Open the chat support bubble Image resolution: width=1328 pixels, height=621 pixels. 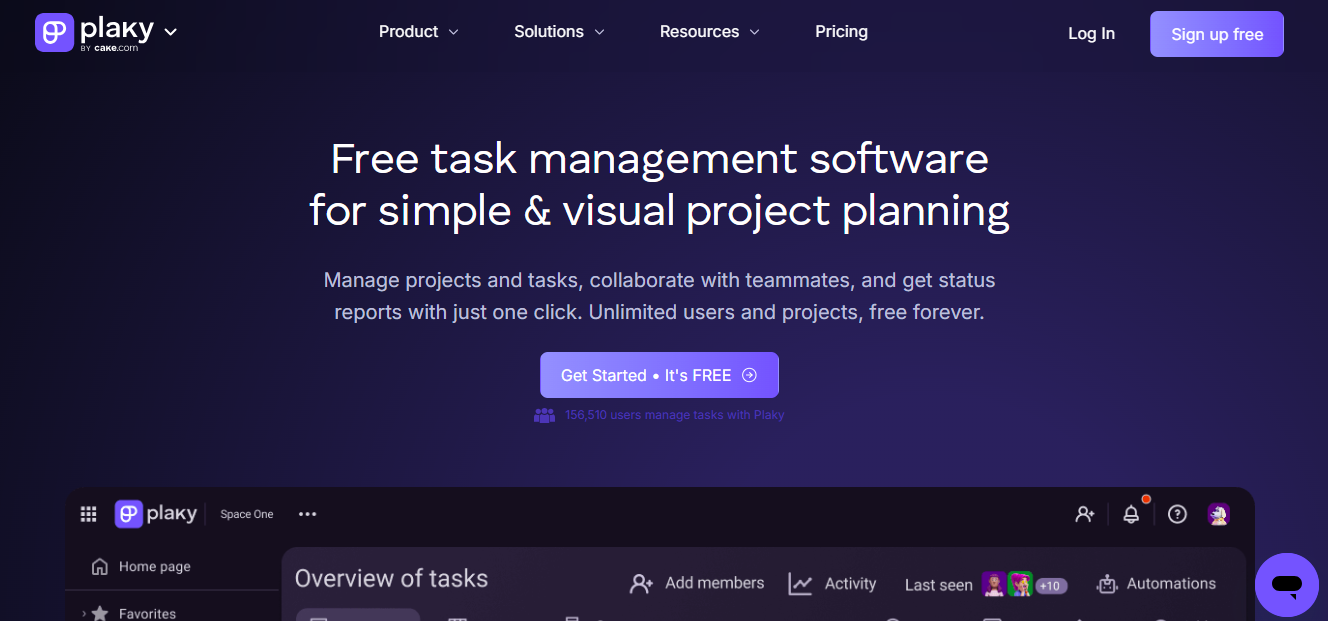pyautogui.click(x=1286, y=585)
